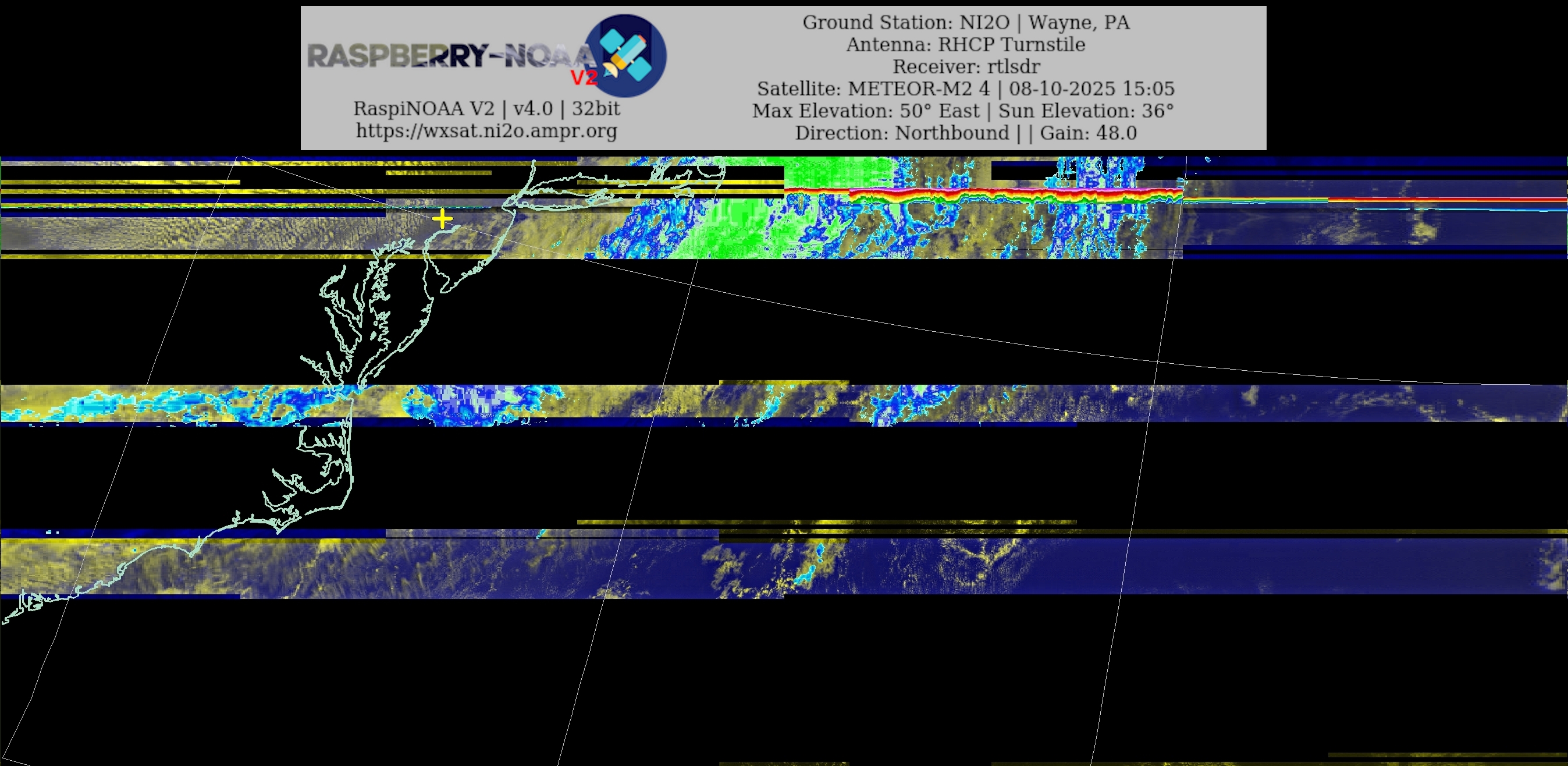Image resolution: width=1568 pixels, height=766 pixels.
Task: Select the Antenna RHCP Turnstile text
Action: pos(965,44)
